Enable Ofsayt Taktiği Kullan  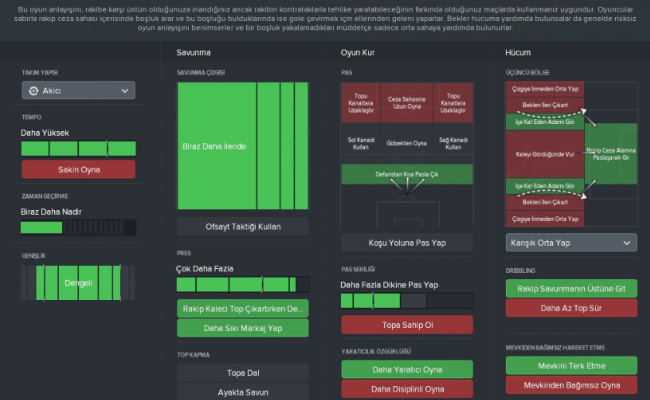pos(243,227)
